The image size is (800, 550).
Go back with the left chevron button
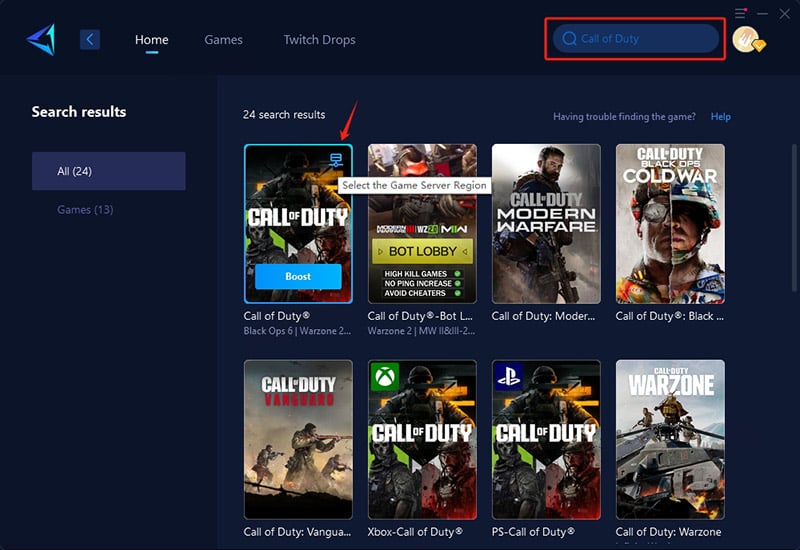click(x=90, y=39)
